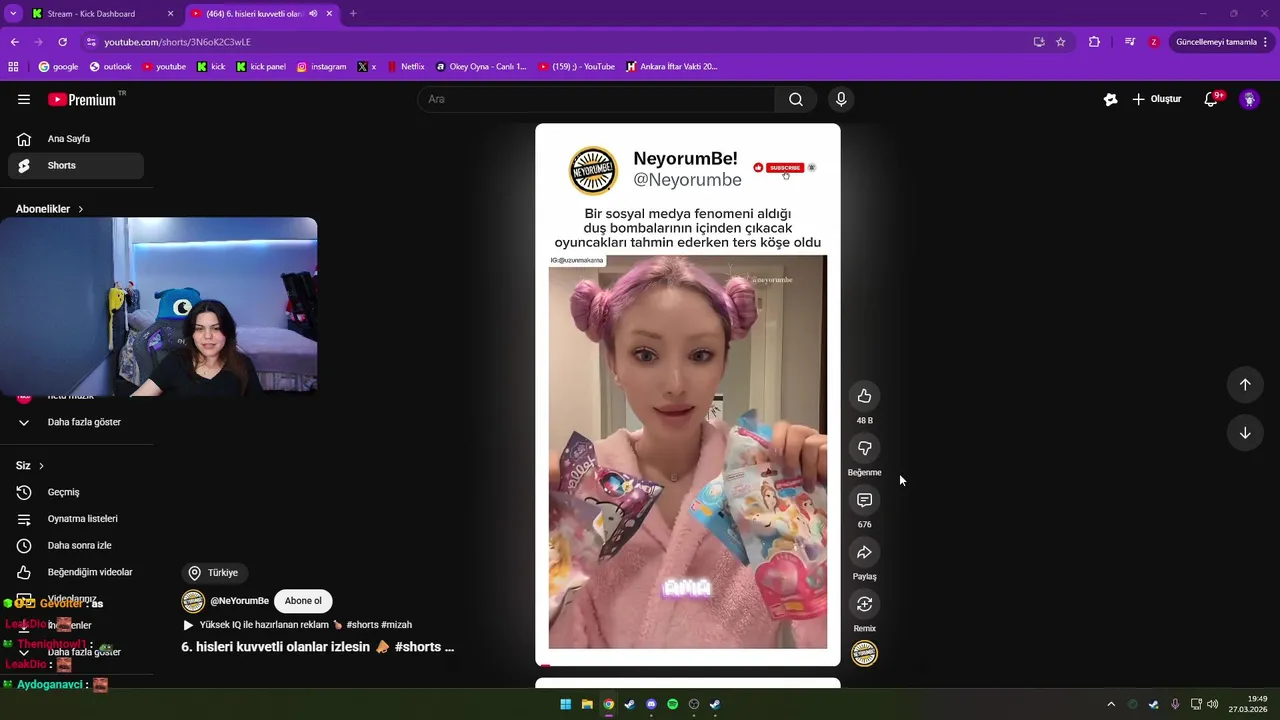This screenshot has height=720, width=1280.
Task: Open Daha sonra izle list
Action: pos(76,546)
